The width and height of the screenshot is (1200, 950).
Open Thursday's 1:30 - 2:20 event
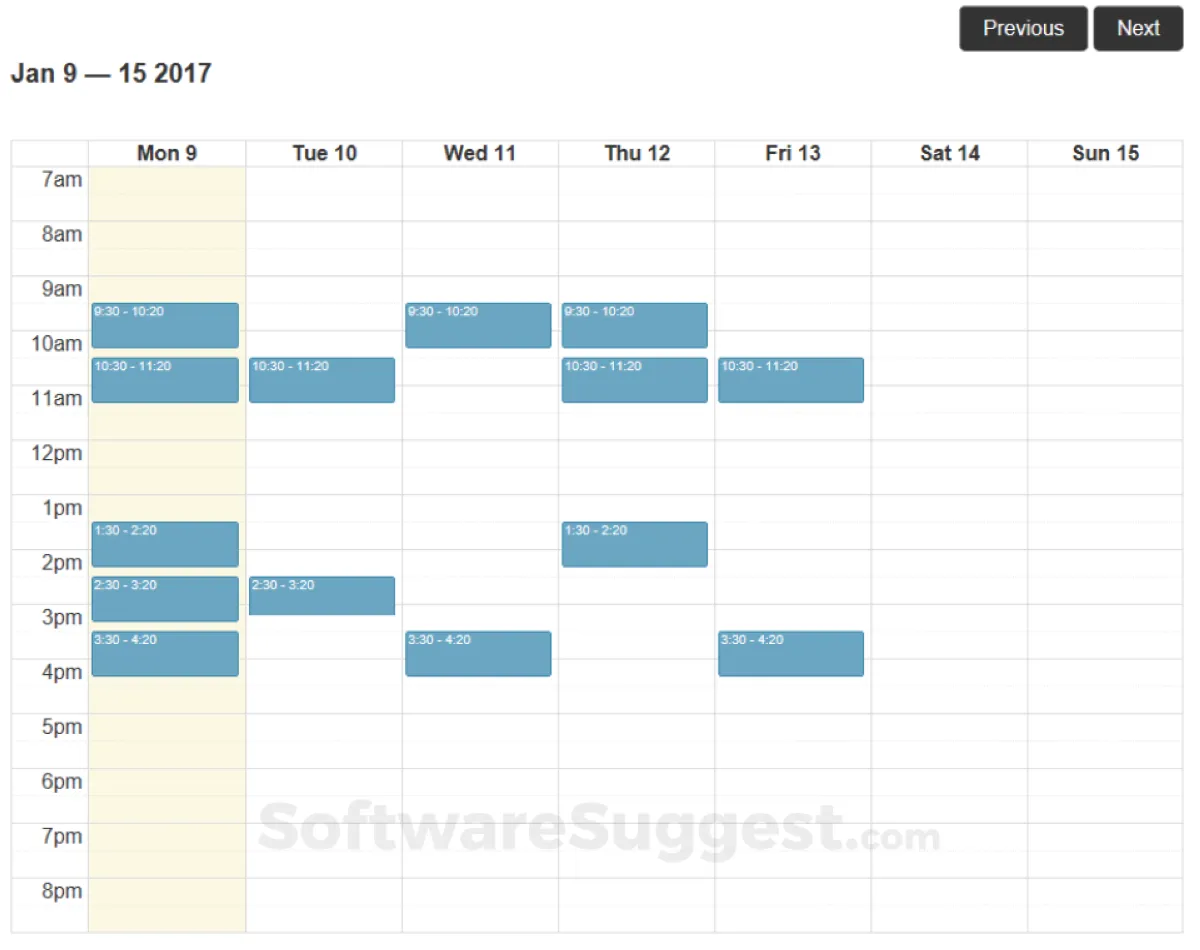coord(634,544)
